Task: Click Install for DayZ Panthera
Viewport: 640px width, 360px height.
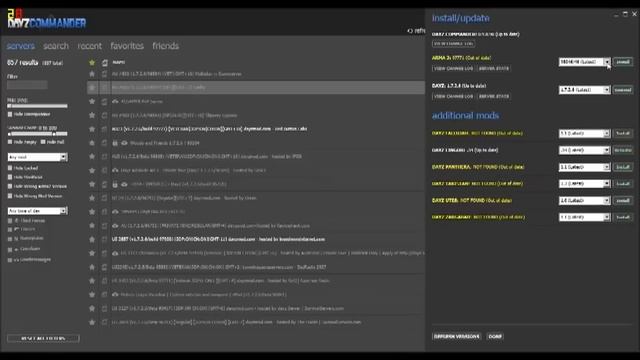Action: coord(623,167)
